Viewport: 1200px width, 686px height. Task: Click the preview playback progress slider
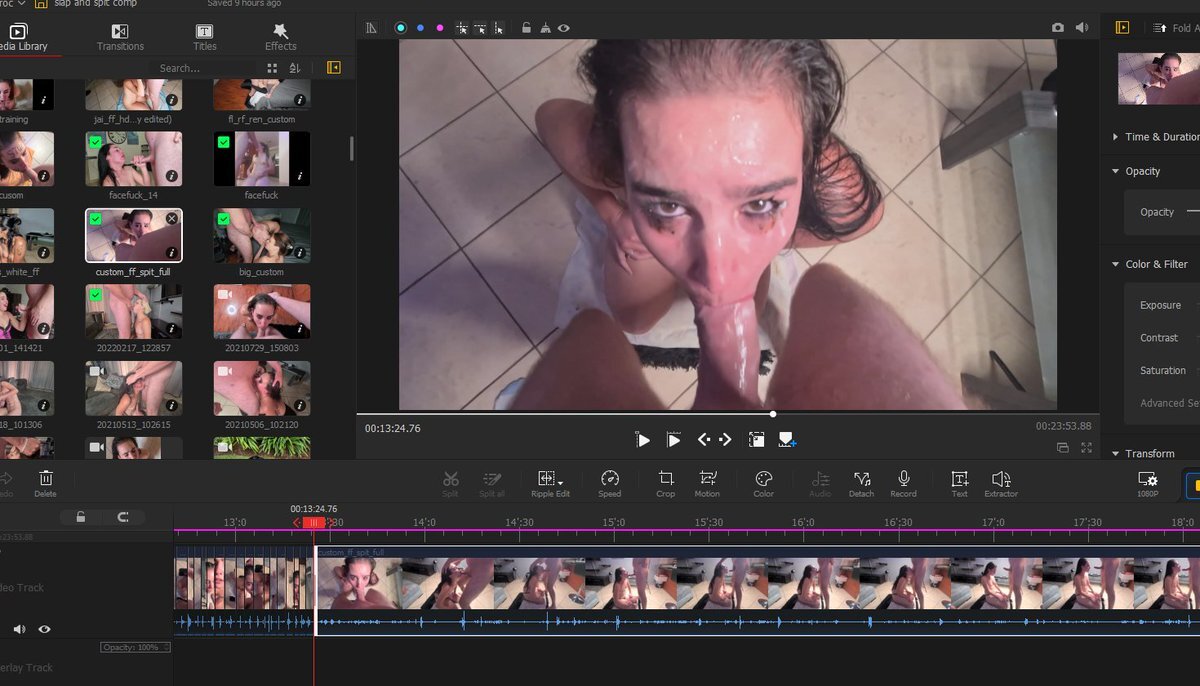tap(773, 414)
